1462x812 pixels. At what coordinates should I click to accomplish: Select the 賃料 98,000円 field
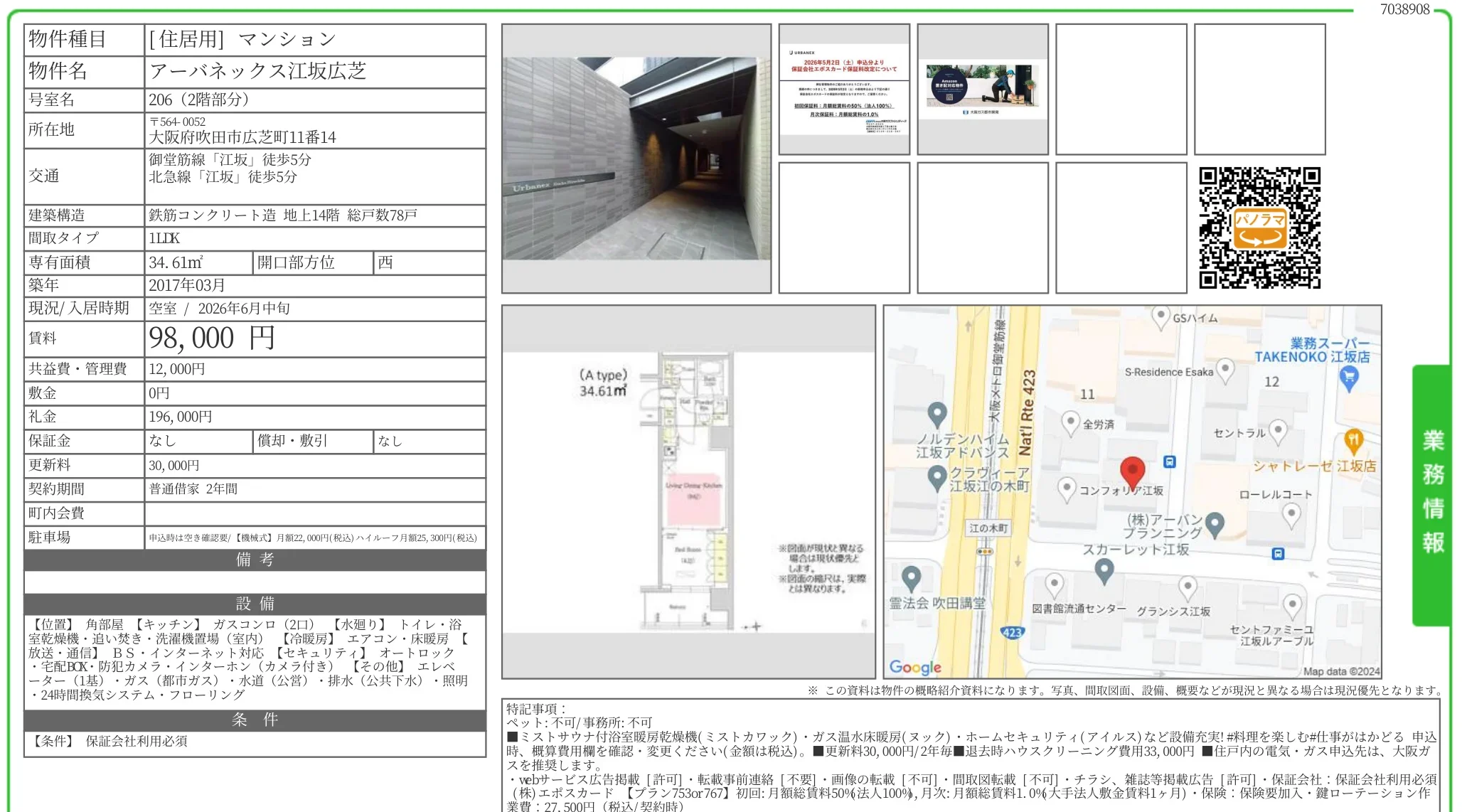[x=210, y=338]
